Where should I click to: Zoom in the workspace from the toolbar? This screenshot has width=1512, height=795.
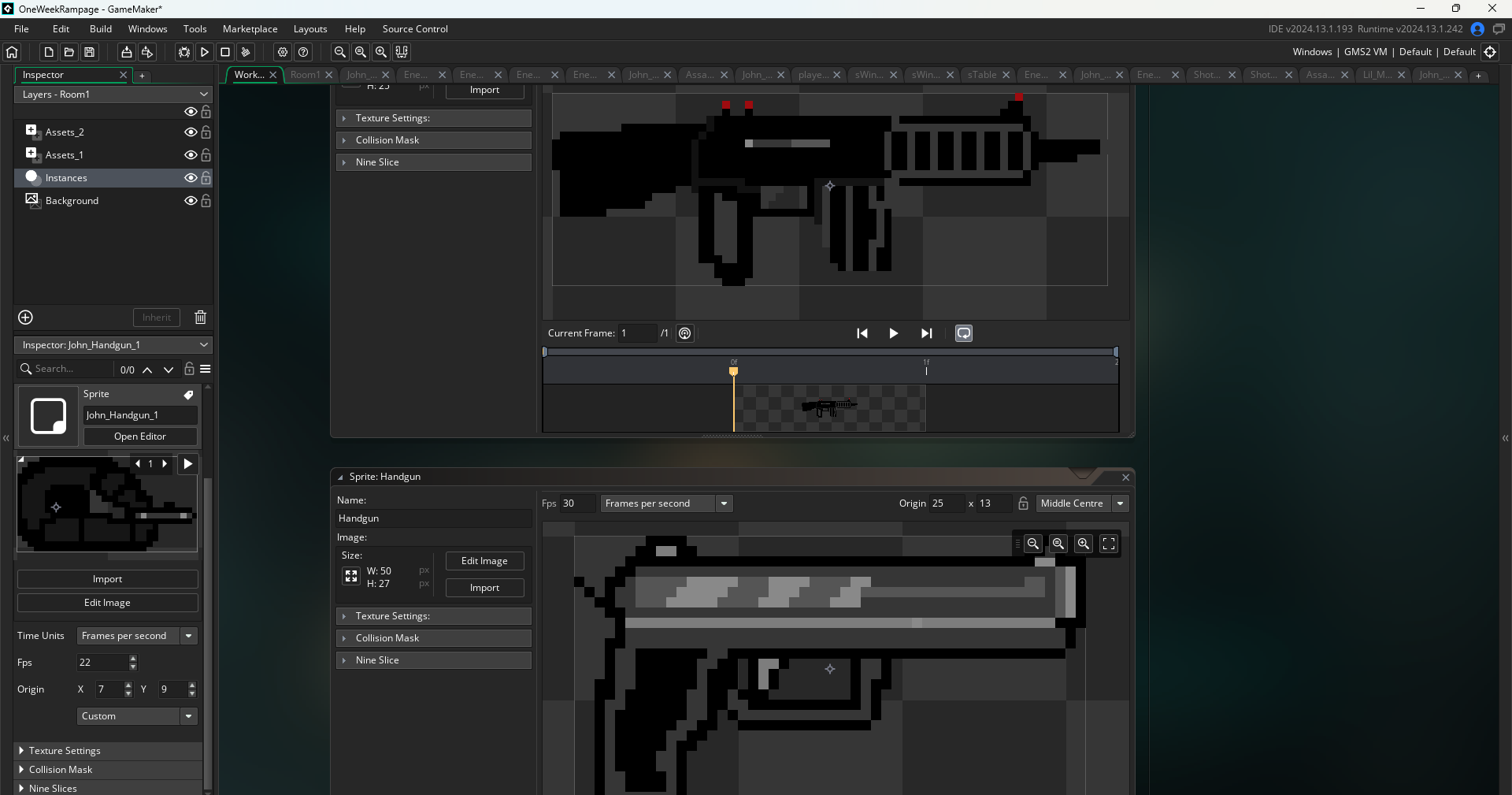[x=381, y=52]
